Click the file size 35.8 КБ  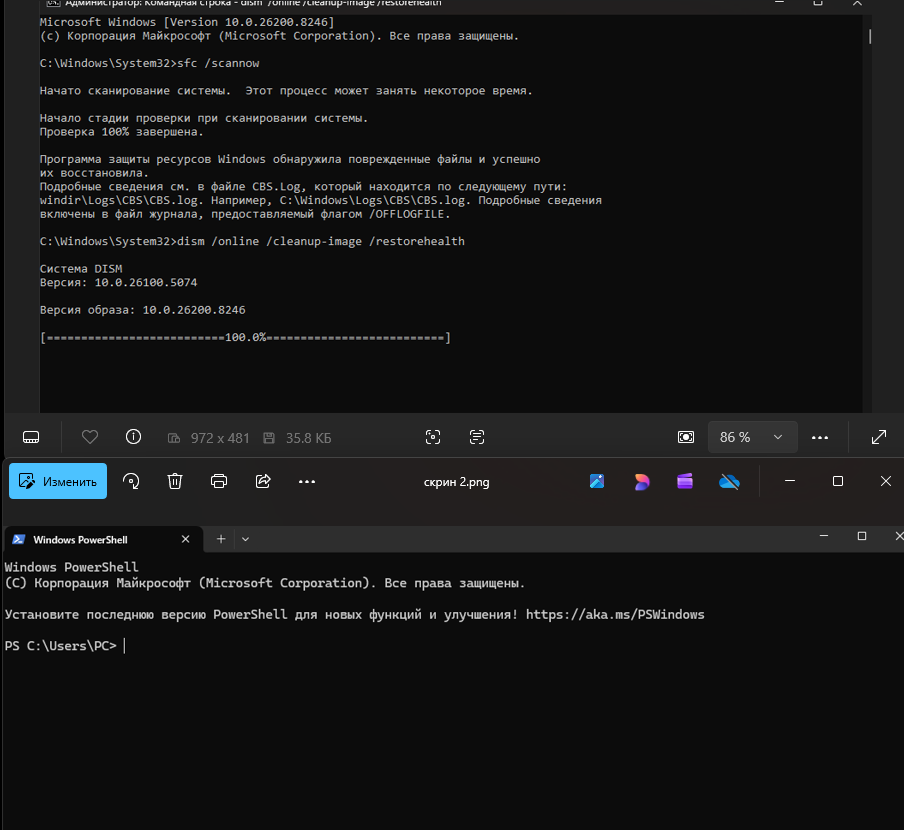[x=308, y=438]
